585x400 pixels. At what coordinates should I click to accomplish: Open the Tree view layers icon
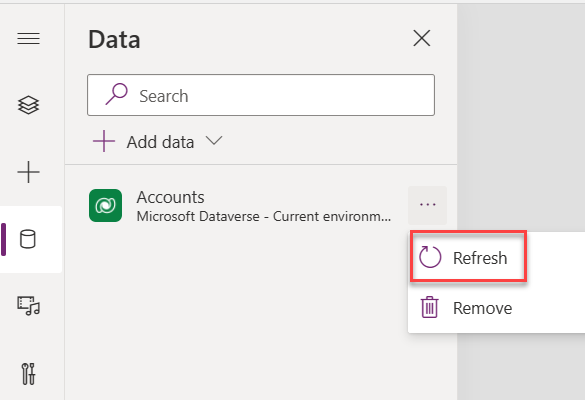[28, 105]
